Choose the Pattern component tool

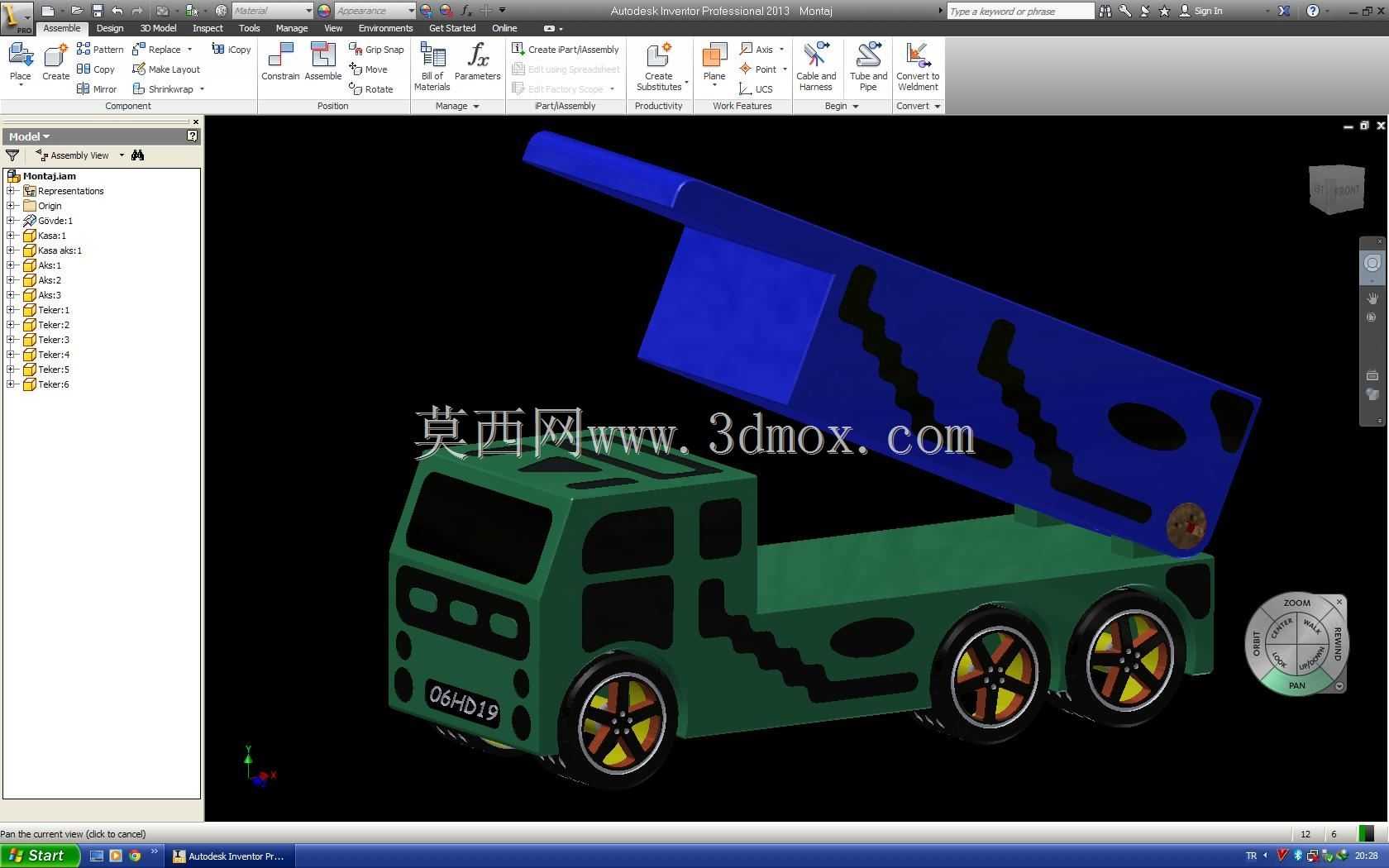(x=100, y=50)
